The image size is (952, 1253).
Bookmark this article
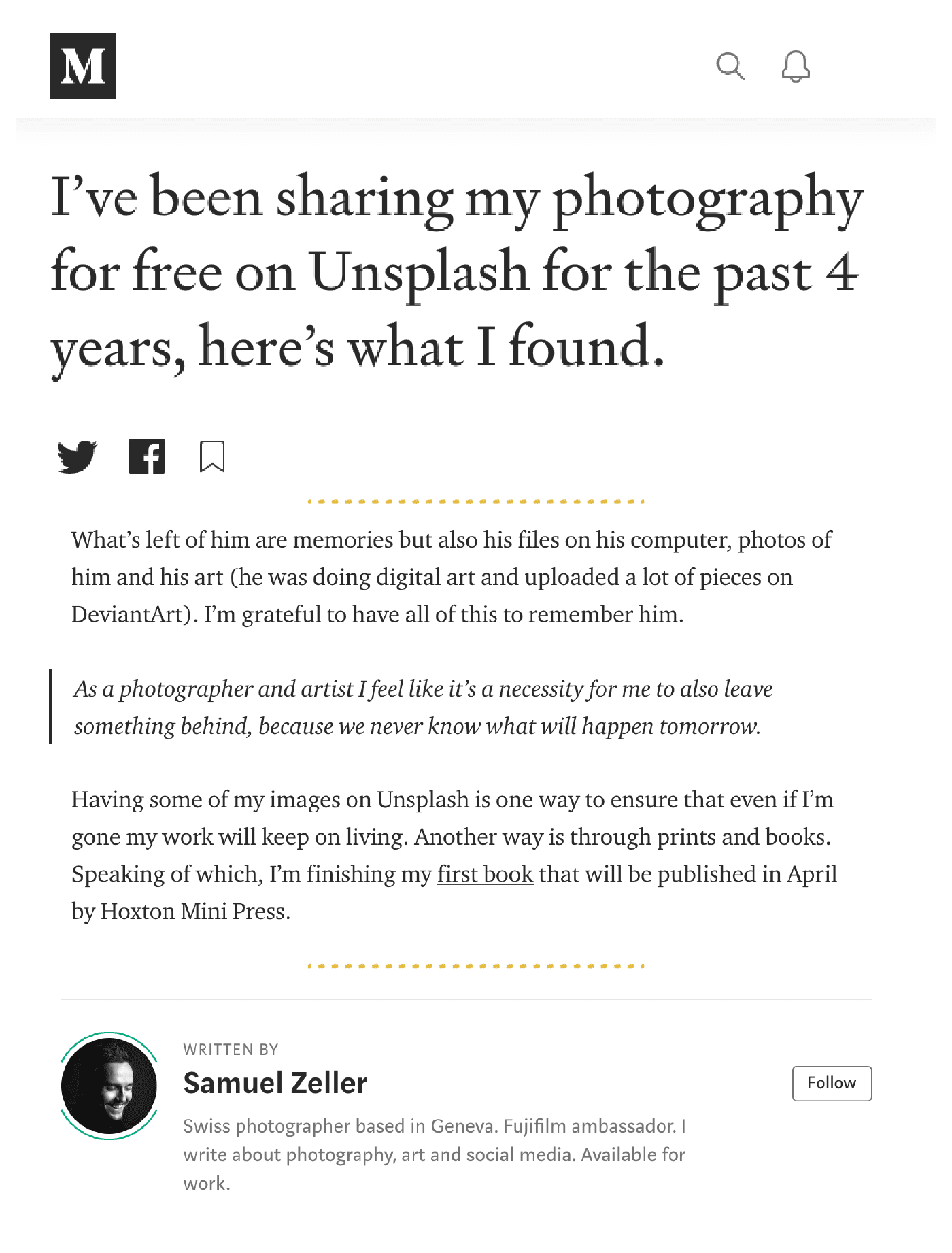[212, 456]
